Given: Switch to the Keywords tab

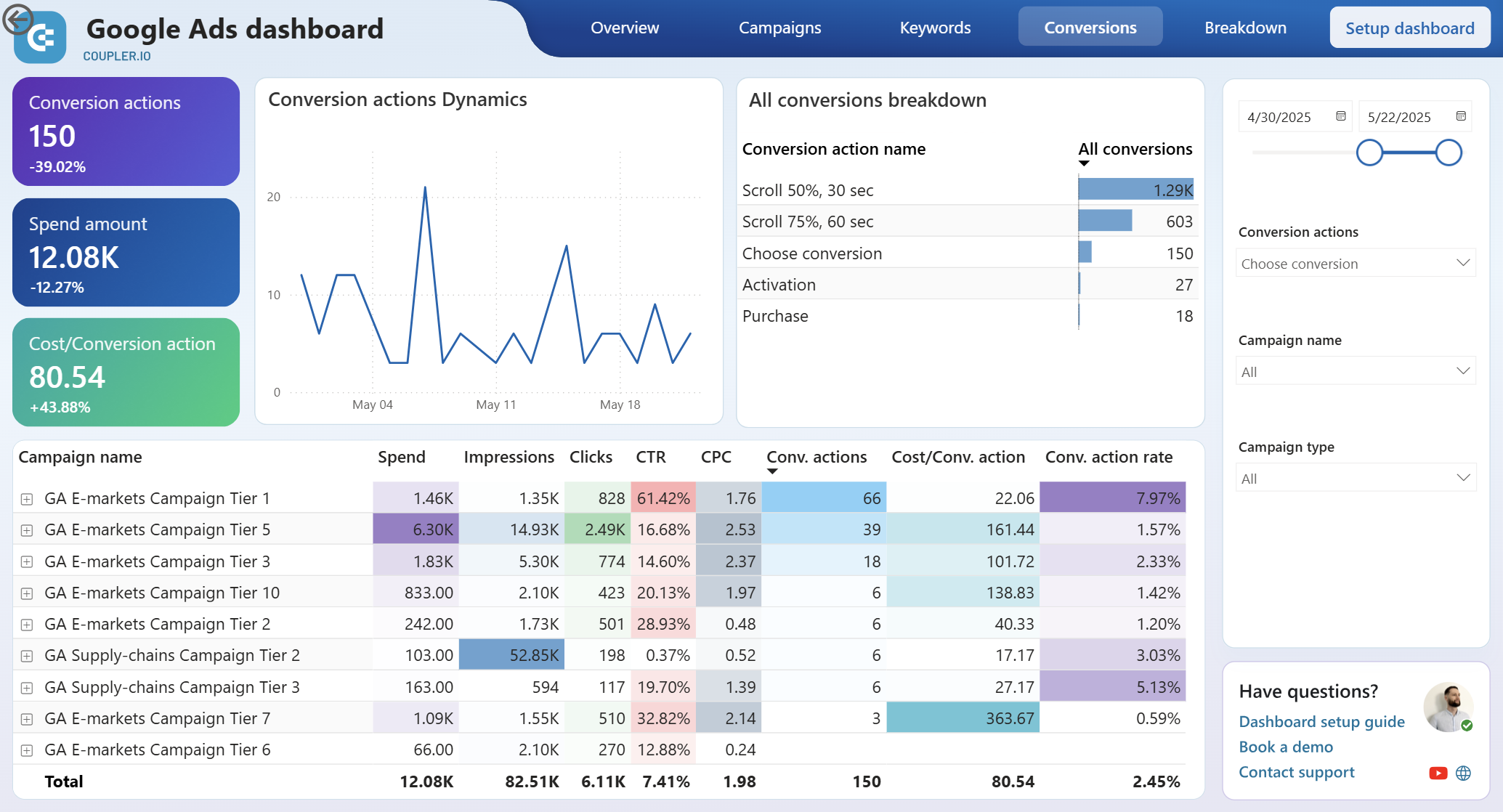Looking at the screenshot, I should click(x=935, y=28).
